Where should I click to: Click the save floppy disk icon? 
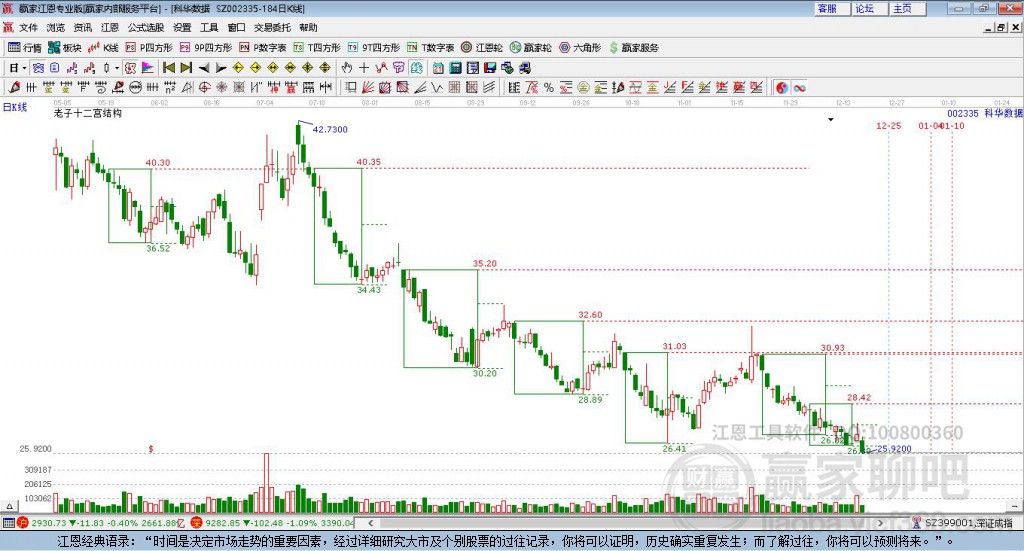coord(490,68)
